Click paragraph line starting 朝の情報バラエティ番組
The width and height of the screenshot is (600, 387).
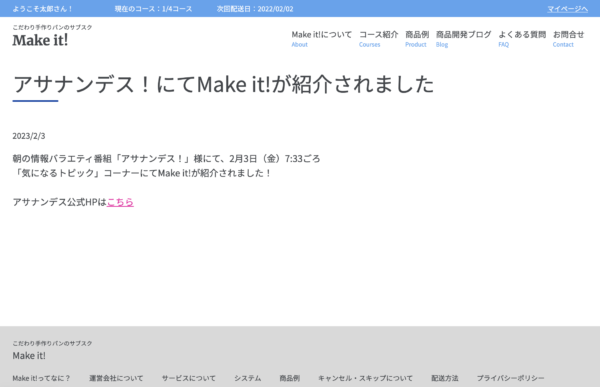166,158
